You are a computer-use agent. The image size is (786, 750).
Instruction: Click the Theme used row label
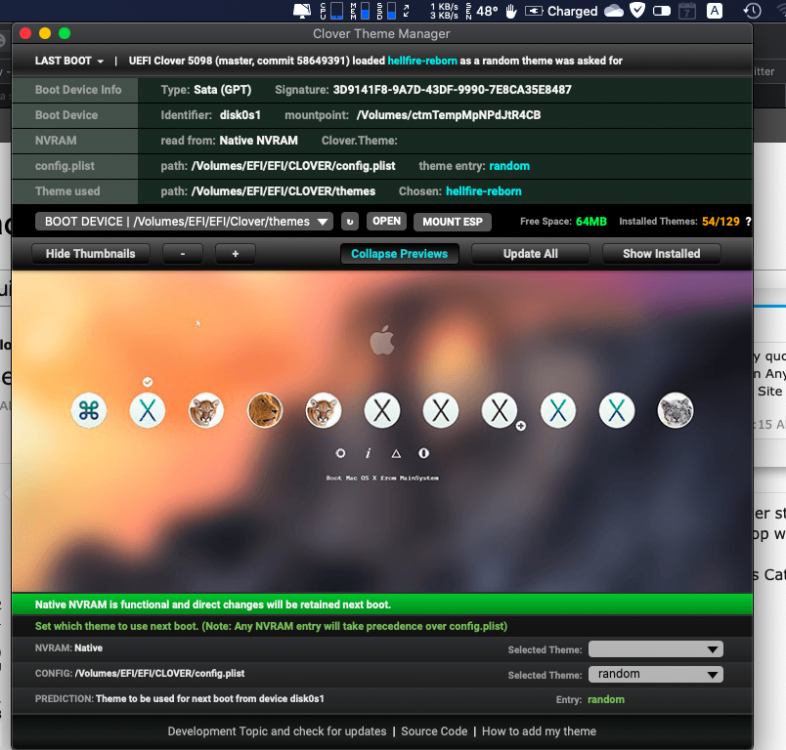click(67, 192)
